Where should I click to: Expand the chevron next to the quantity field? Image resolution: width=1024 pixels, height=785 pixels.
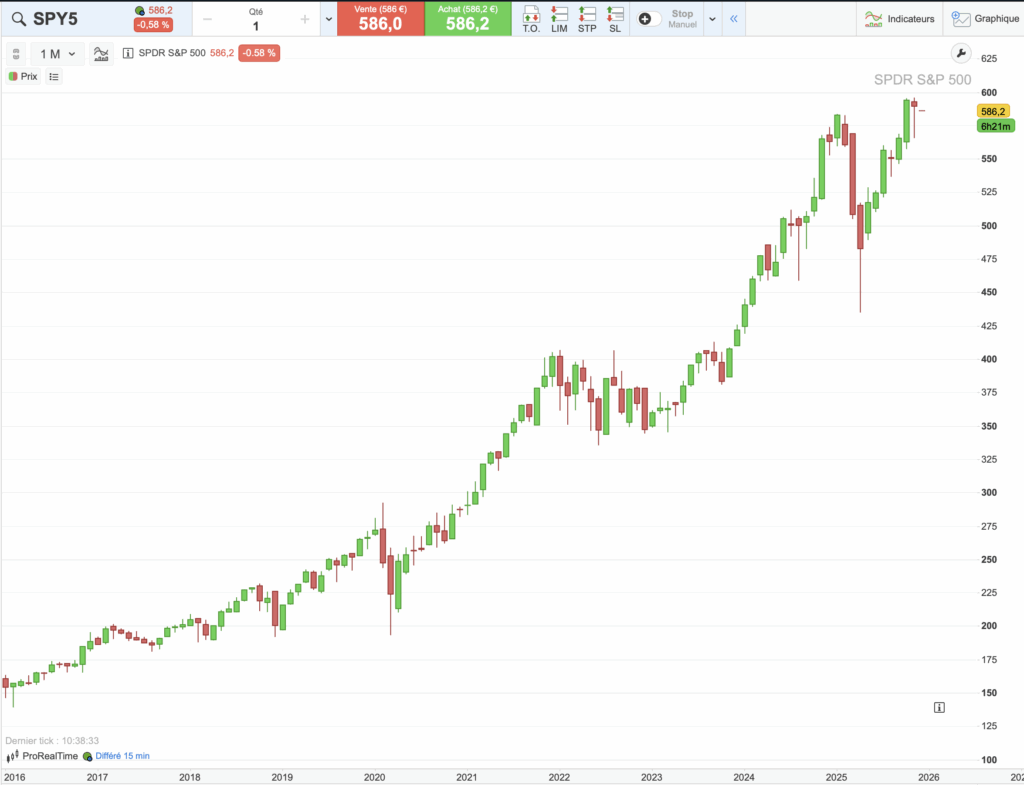click(x=327, y=18)
